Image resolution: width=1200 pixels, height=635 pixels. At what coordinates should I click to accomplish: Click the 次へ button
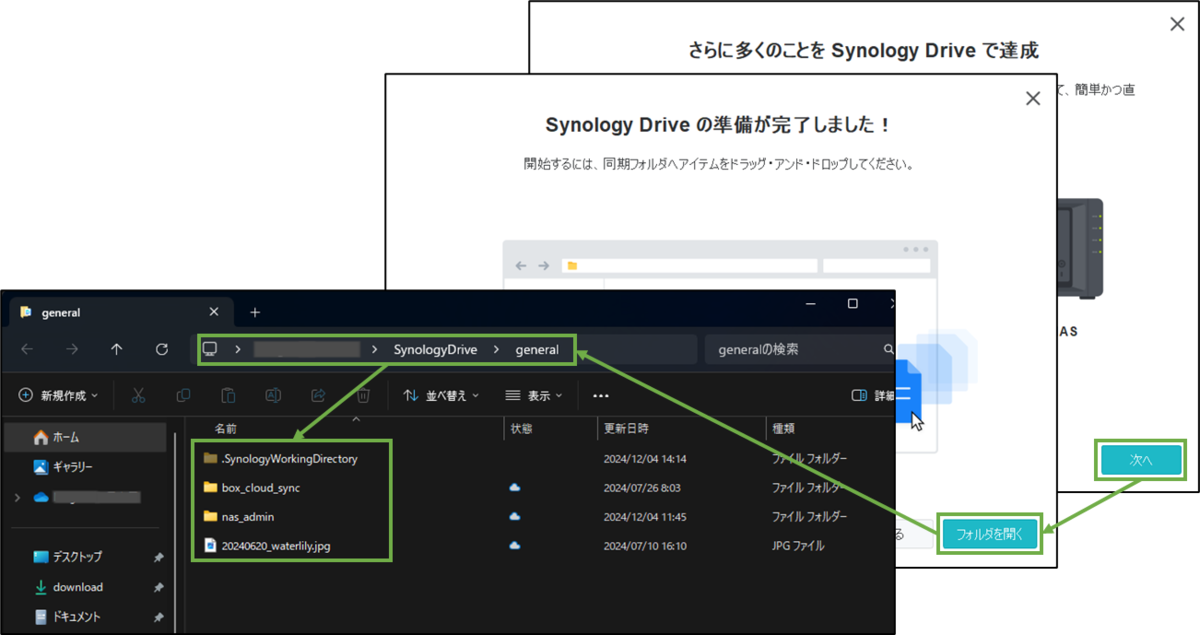pyautogui.click(x=1141, y=460)
